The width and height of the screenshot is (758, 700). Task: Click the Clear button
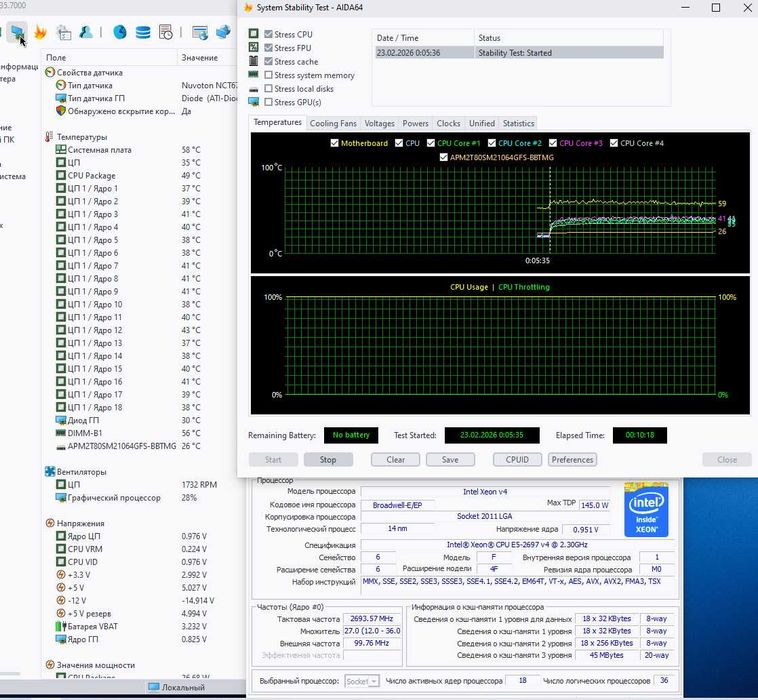[x=395, y=460]
